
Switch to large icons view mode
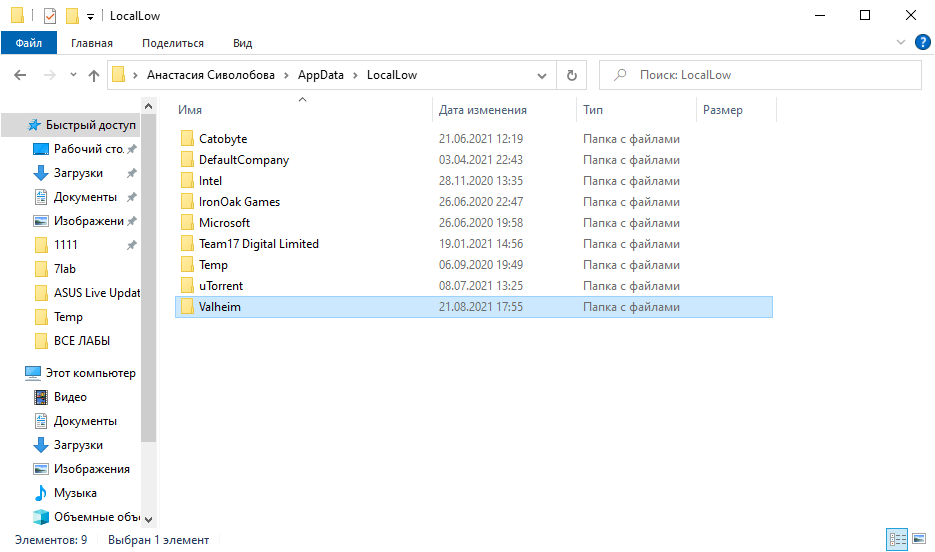pos(919,540)
